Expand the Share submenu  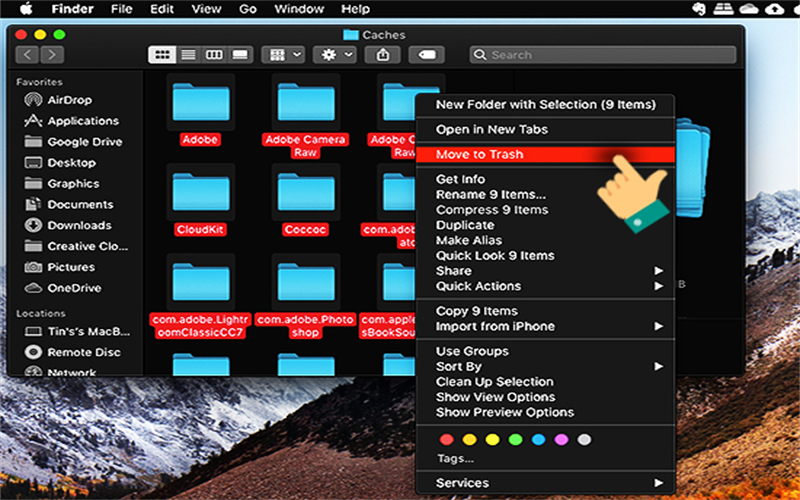(x=545, y=271)
